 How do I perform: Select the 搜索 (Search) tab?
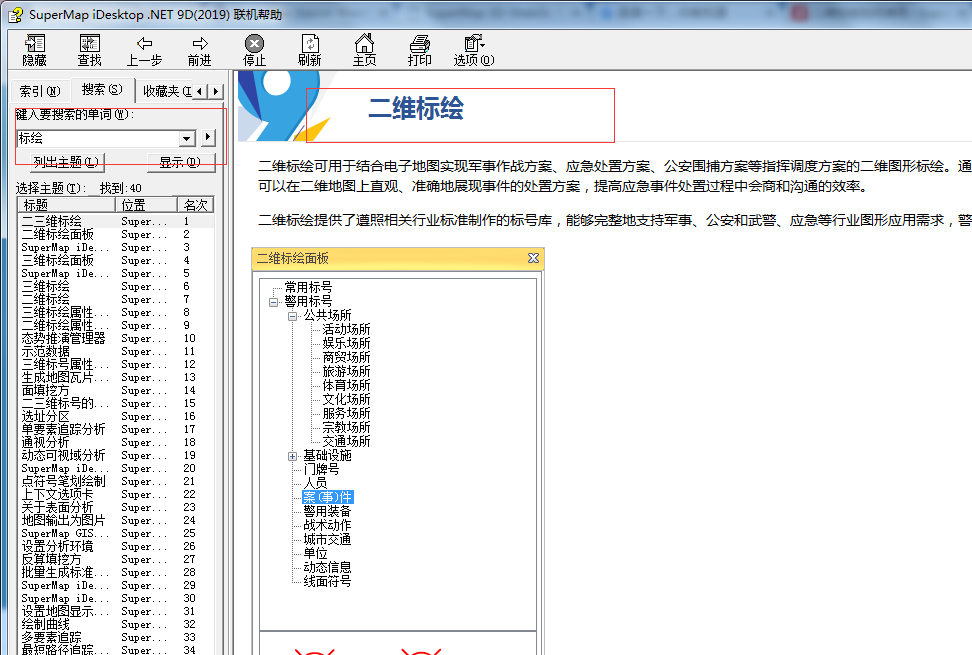click(102, 89)
